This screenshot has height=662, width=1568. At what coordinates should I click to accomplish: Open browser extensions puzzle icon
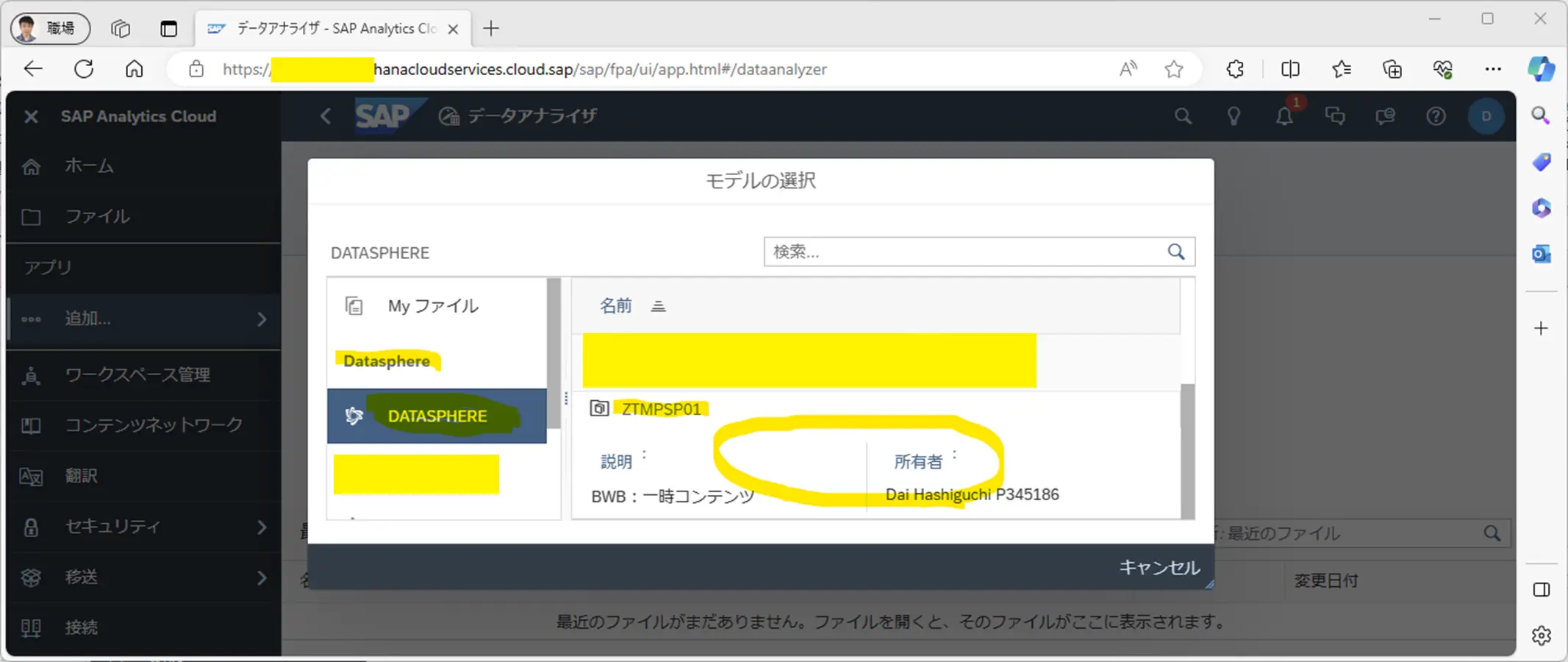(1235, 69)
